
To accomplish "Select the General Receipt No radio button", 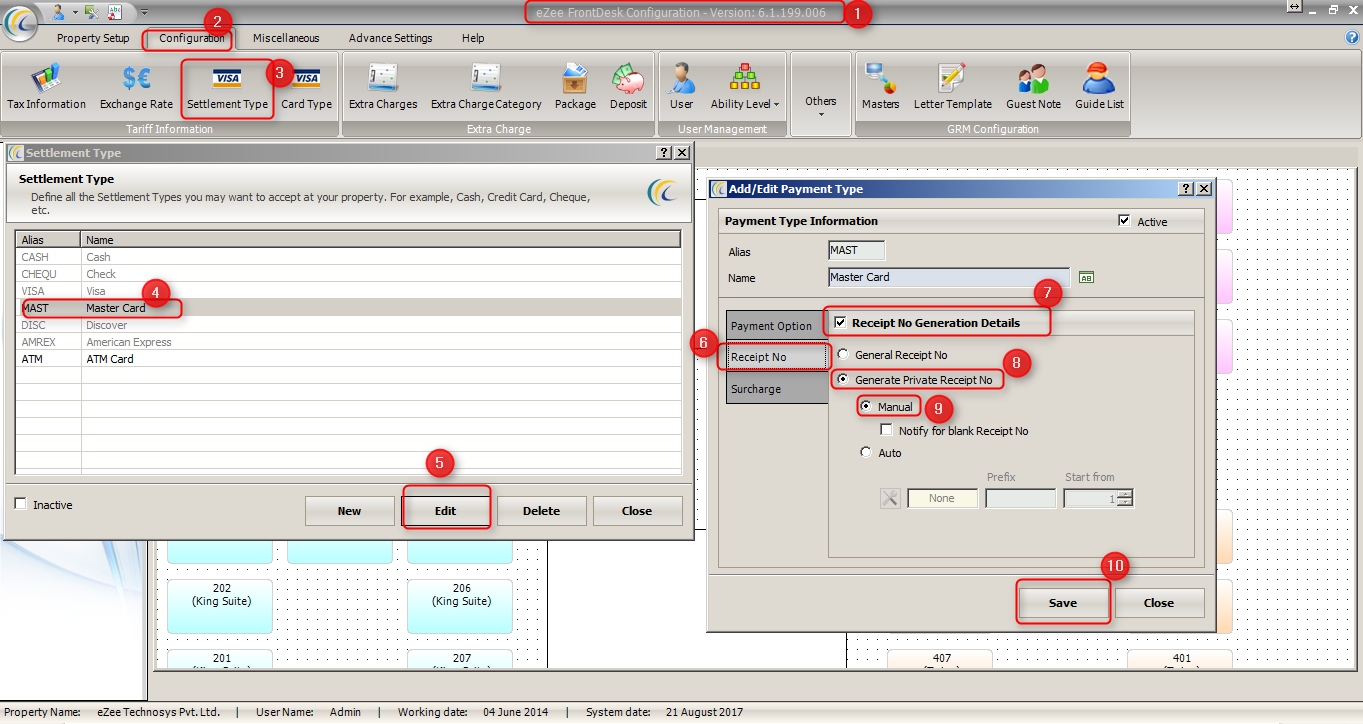I will [844, 354].
